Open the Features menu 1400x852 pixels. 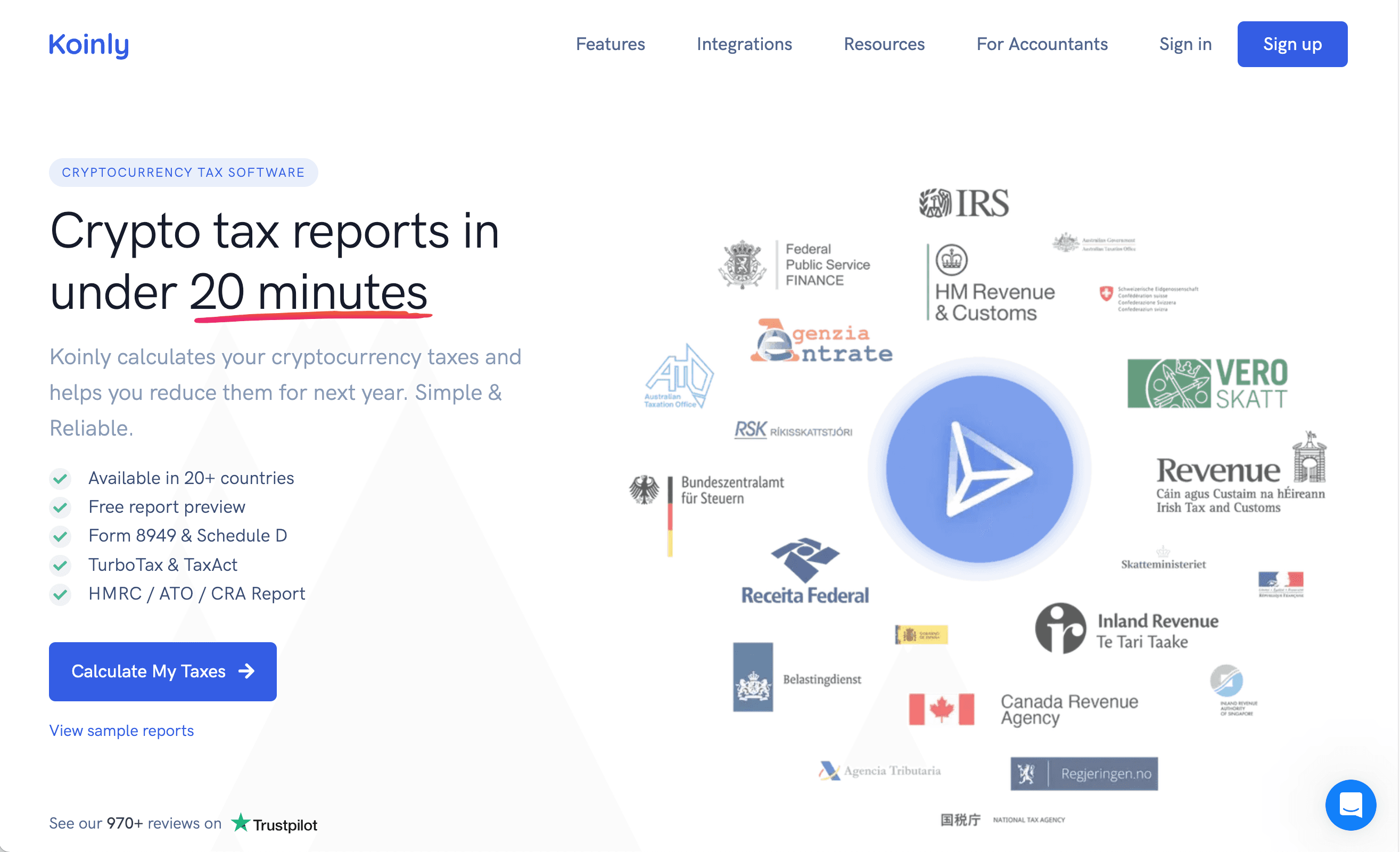coord(610,44)
